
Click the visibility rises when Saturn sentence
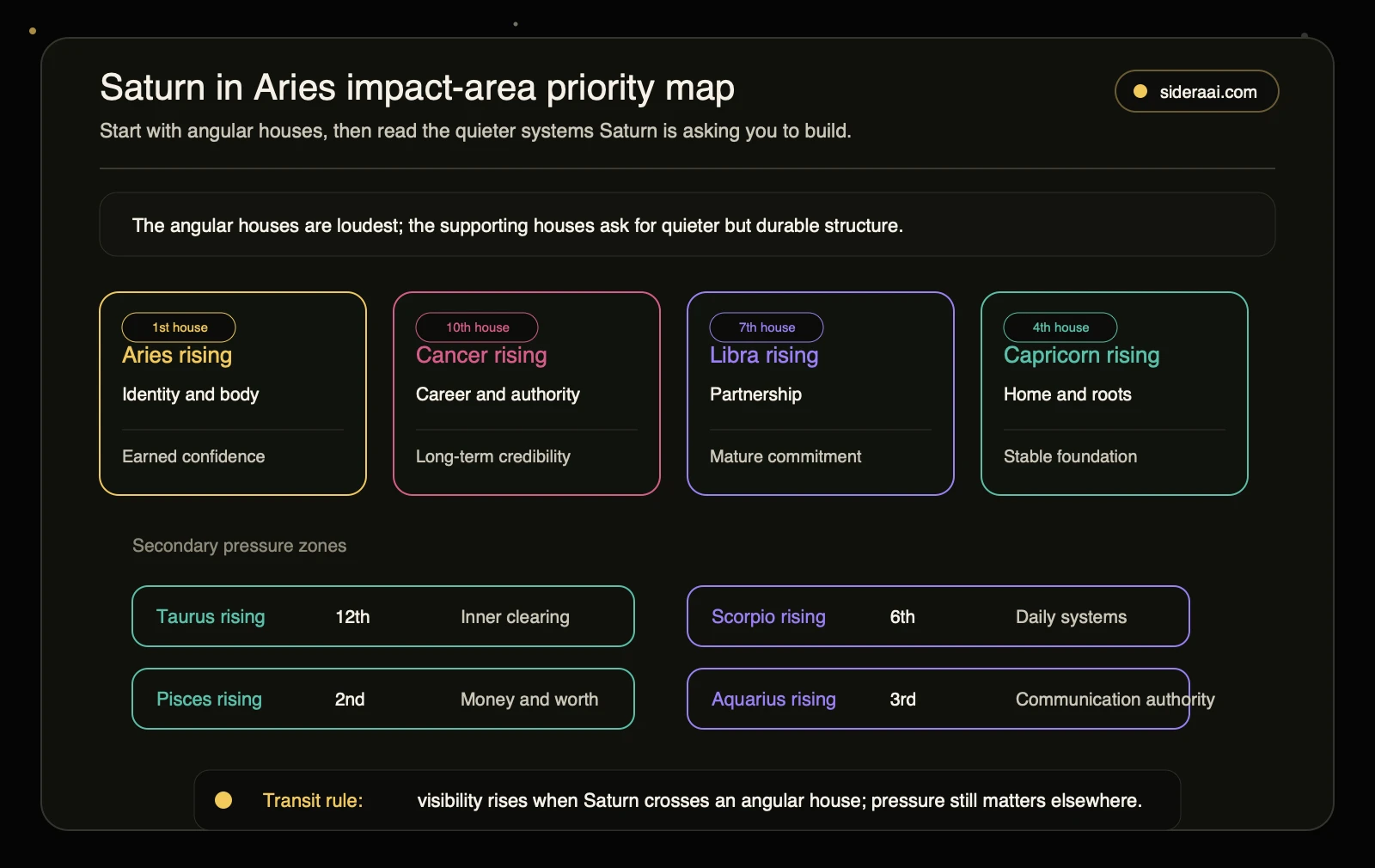[779, 800]
